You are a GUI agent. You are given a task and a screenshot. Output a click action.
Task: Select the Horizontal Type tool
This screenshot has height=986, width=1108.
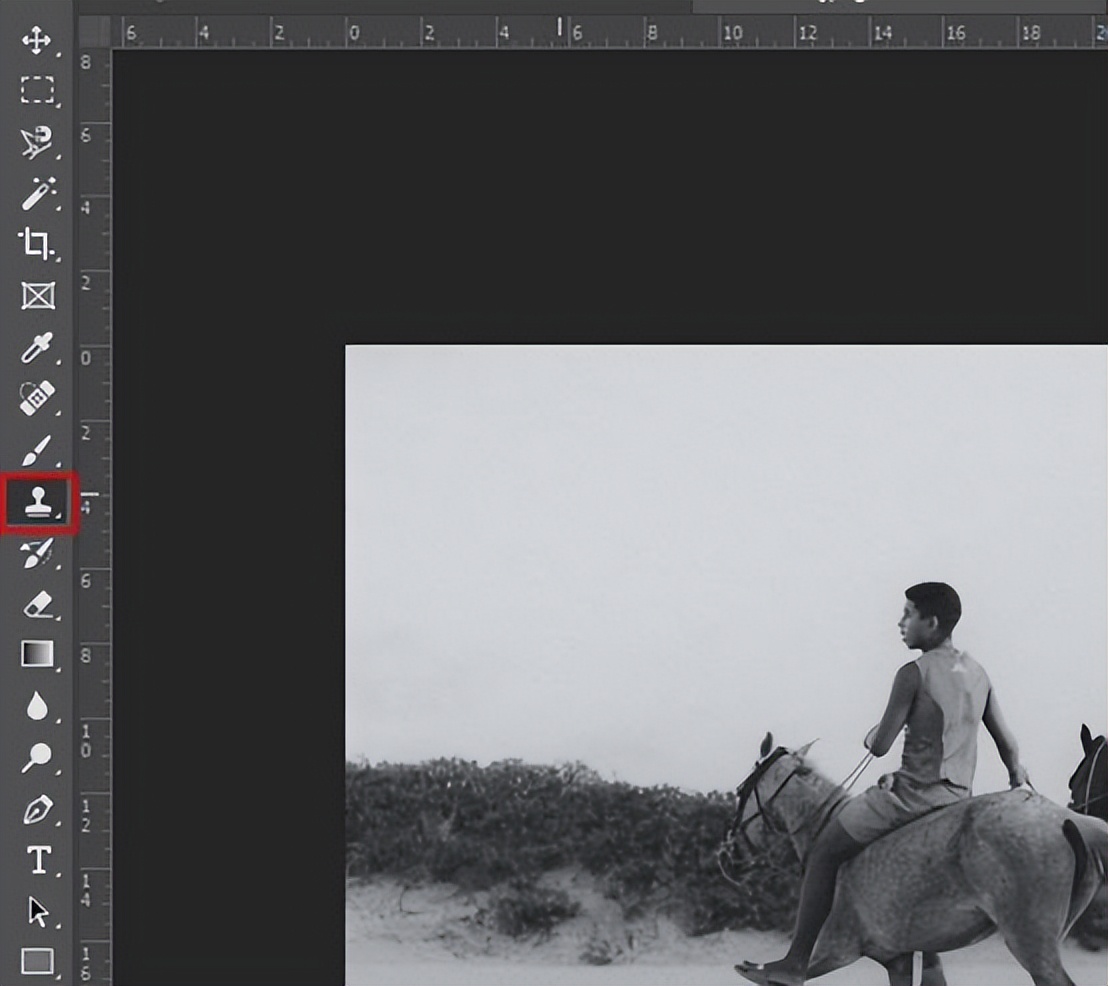point(38,860)
